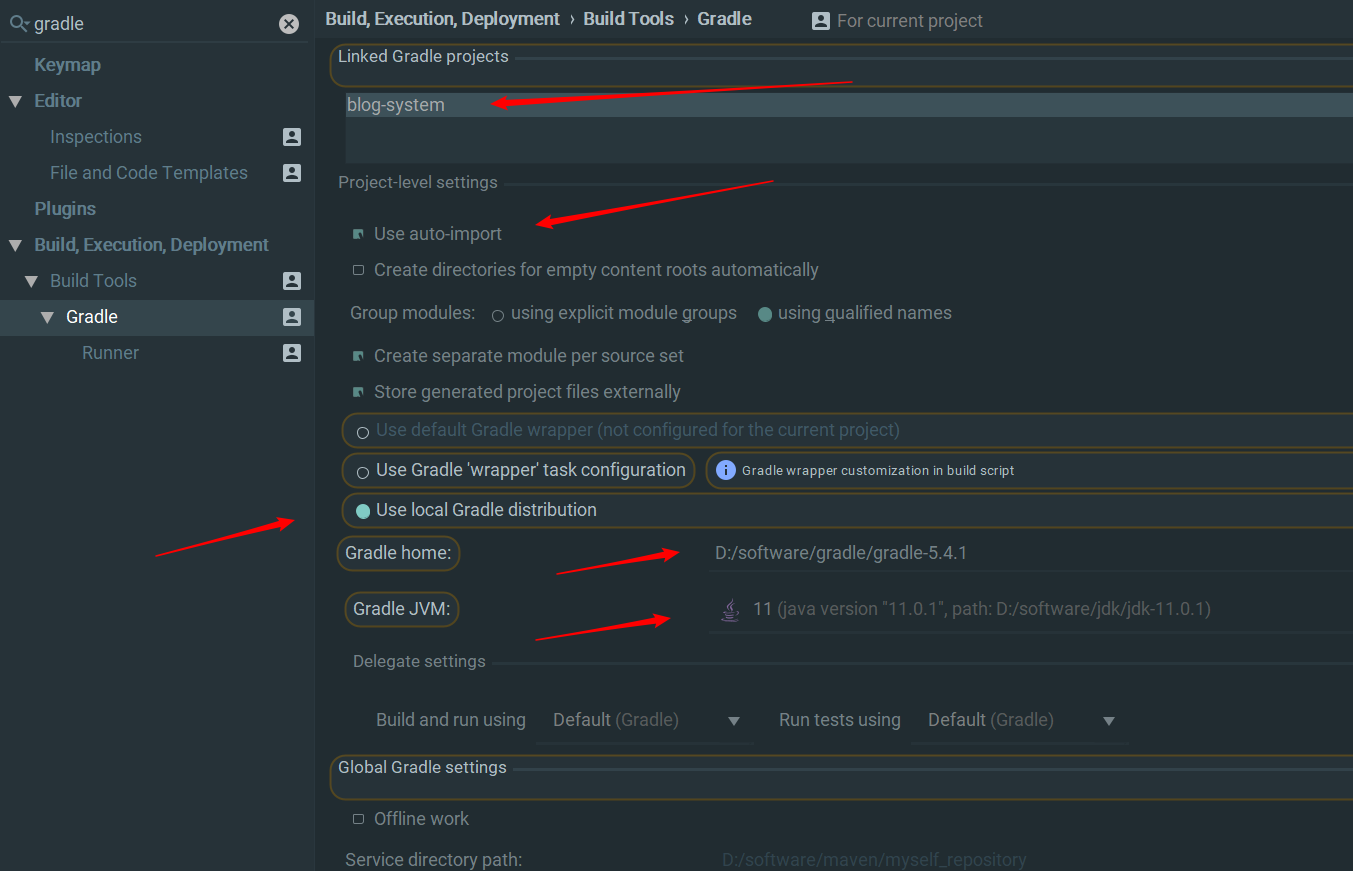Enable Offline work checkbox
Screen dimensions: 1353x871
[x=358, y=819]
